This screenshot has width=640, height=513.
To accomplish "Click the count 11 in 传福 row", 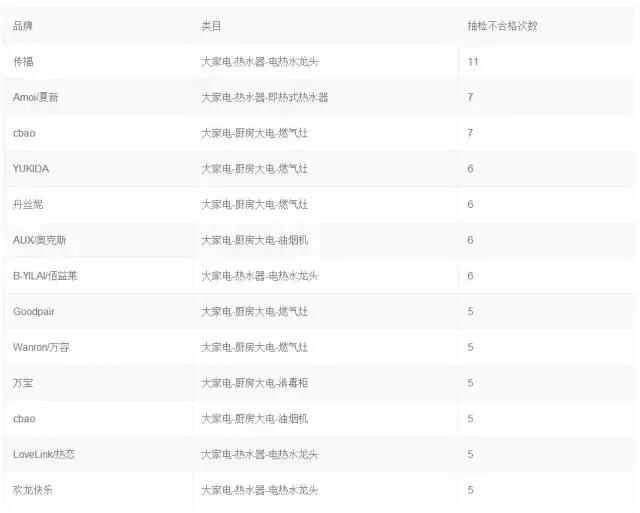I will [x=473, y=62].
